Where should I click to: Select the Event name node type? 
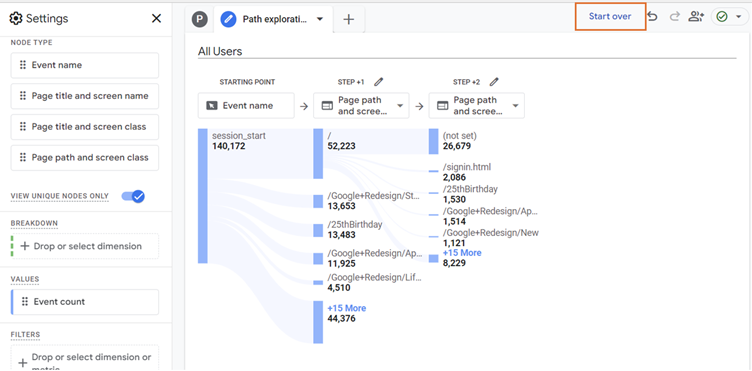(x=84, y=65)
